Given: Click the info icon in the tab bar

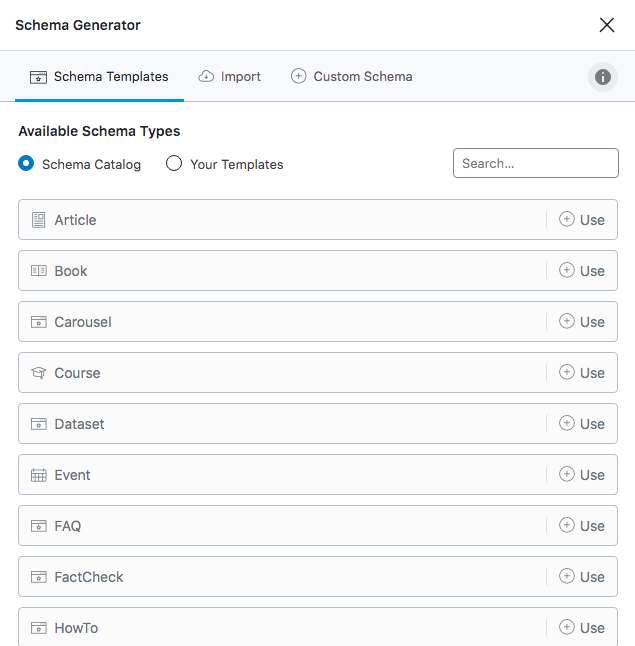Looking at the screenshot, I should pyautogui.click(x=602, y=77).
